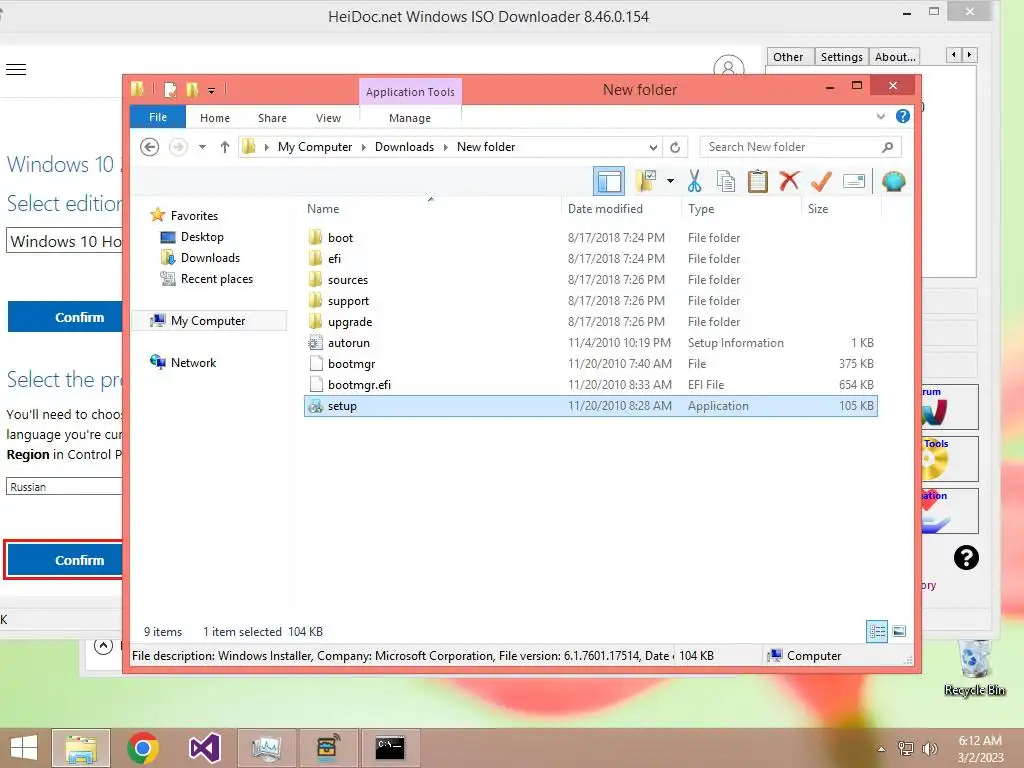Open the File menu tab
1024x768 pixels.
pyautogui.click(x=158, y=117)
